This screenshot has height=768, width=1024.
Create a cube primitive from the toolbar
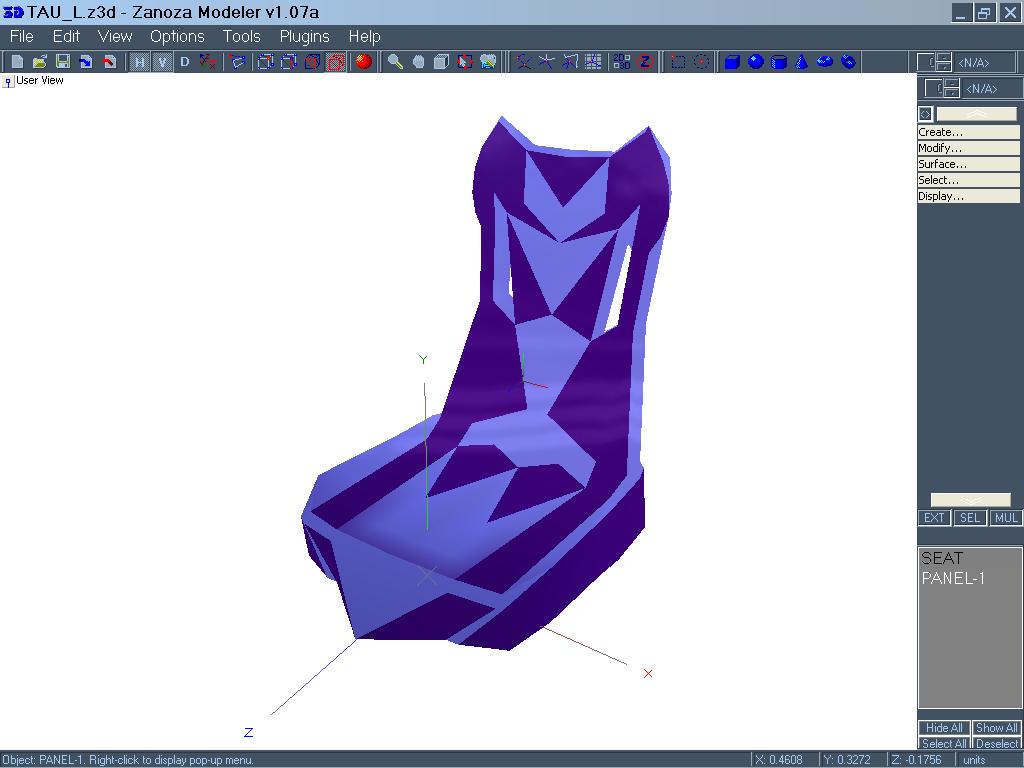pos(732,62)
